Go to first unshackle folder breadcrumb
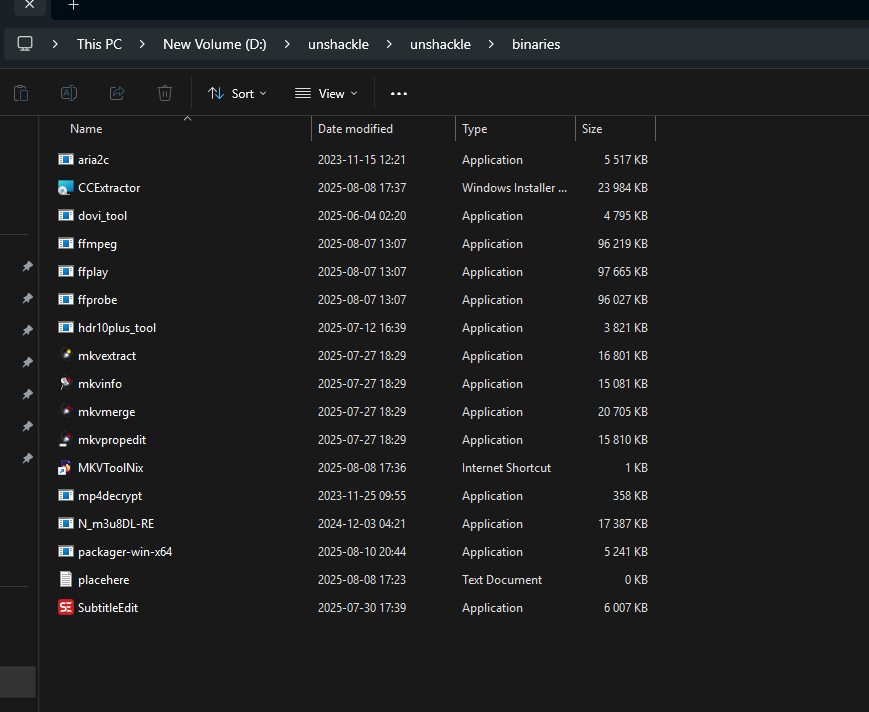 click(338, 44)
